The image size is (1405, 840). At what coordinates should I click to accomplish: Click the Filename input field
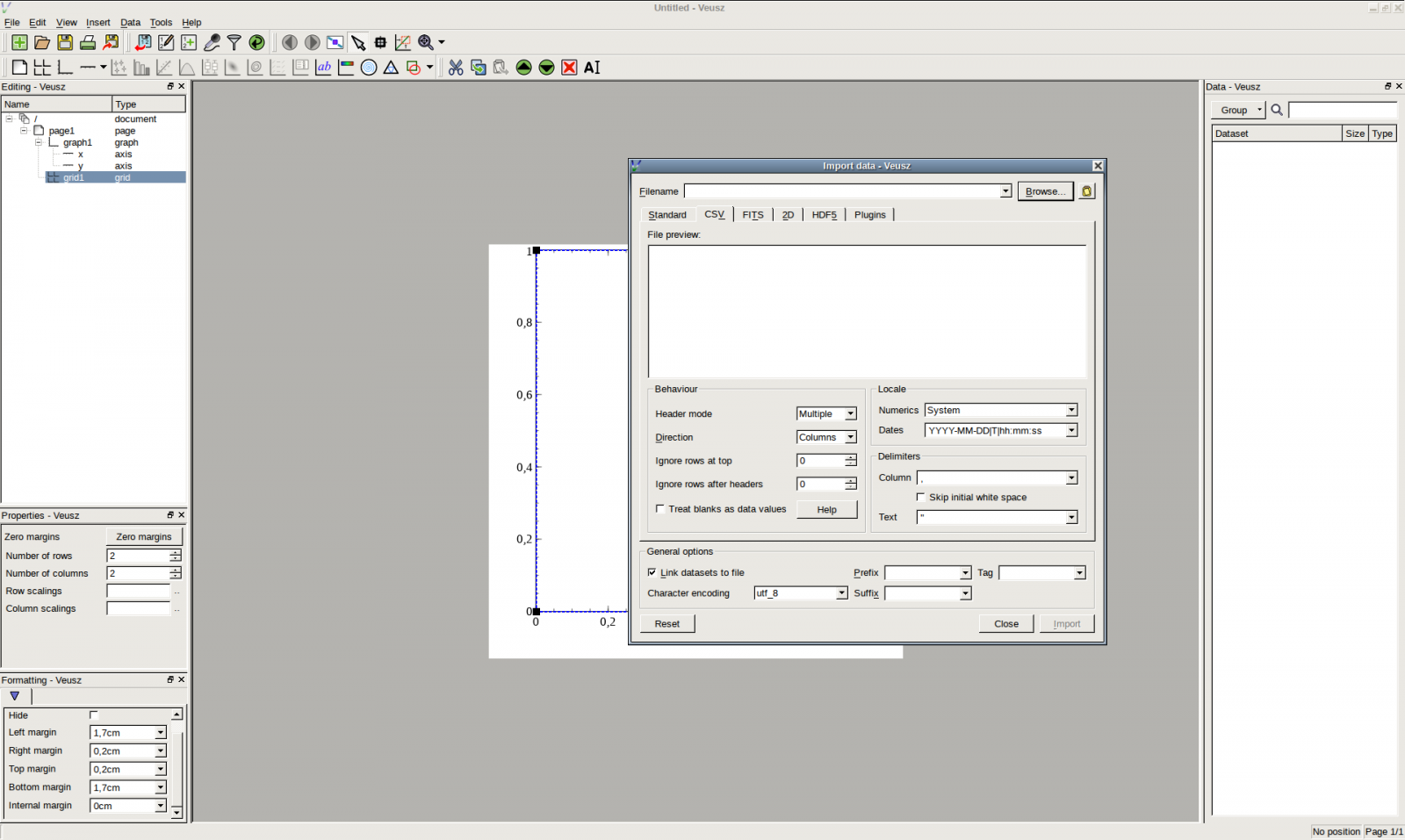click(843, 191)
